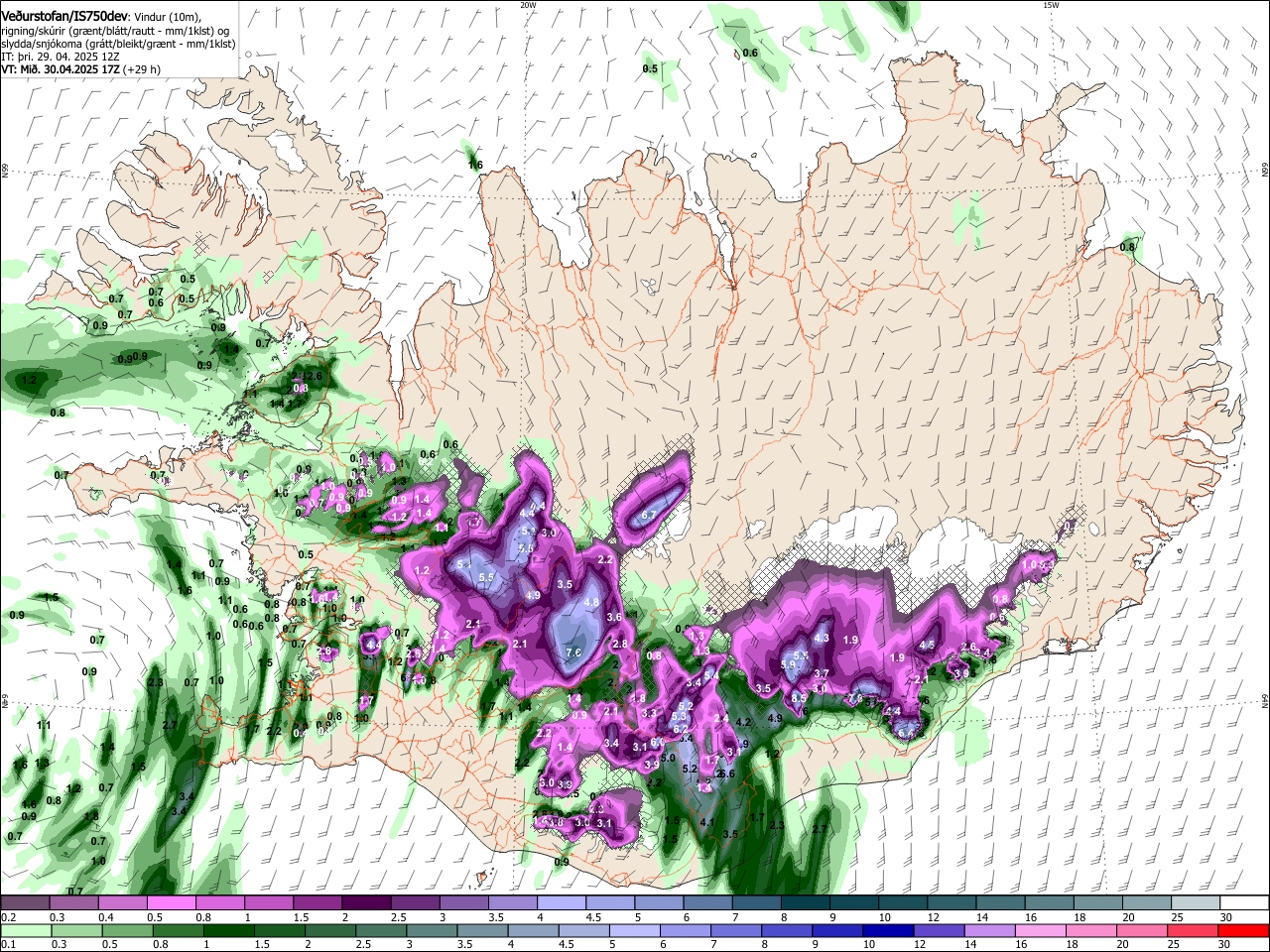
Task: Click the 'Vindur (10m)' label in header
Action: [167, 17]
